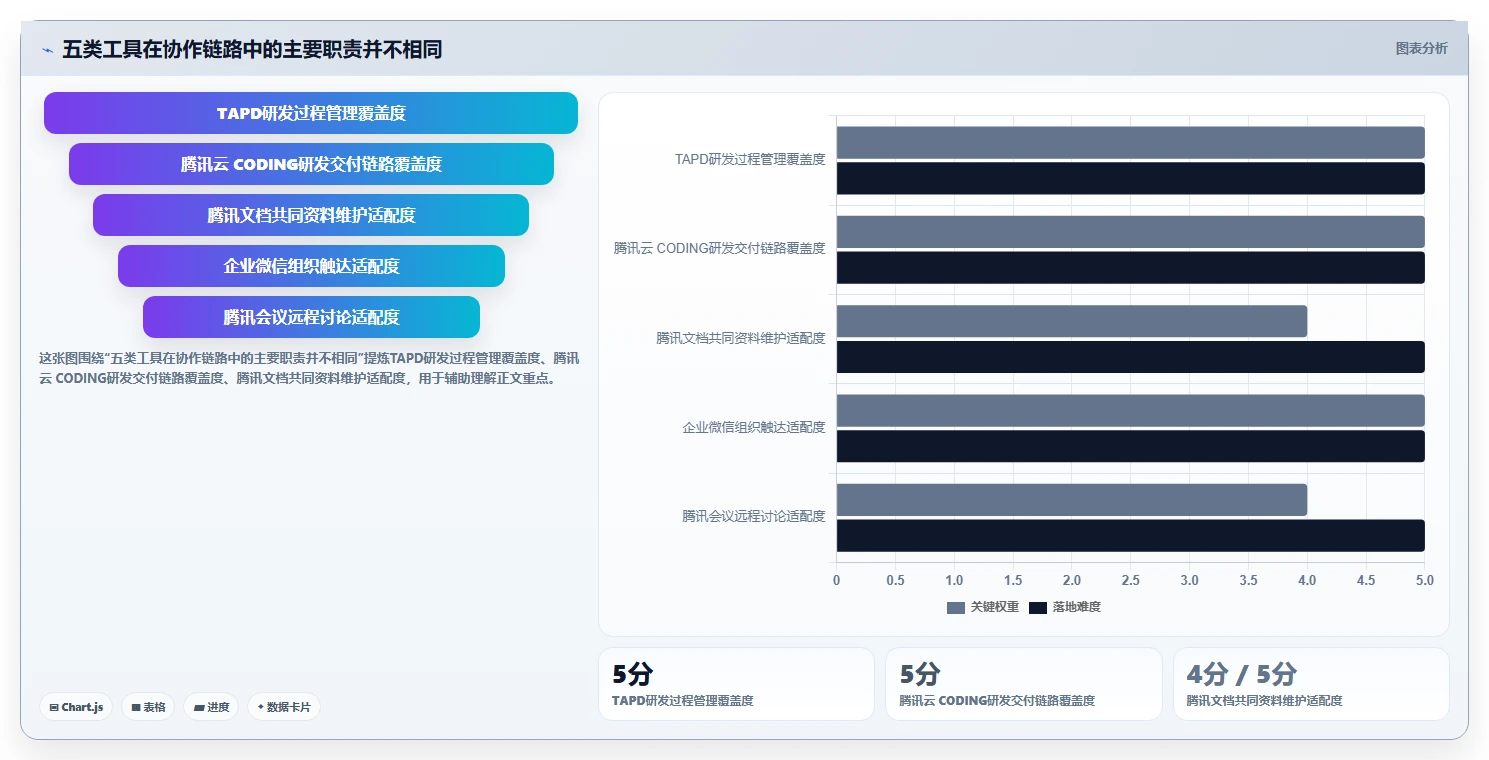
Task: Click the 表格 tag chip
Action: point(148,707)
